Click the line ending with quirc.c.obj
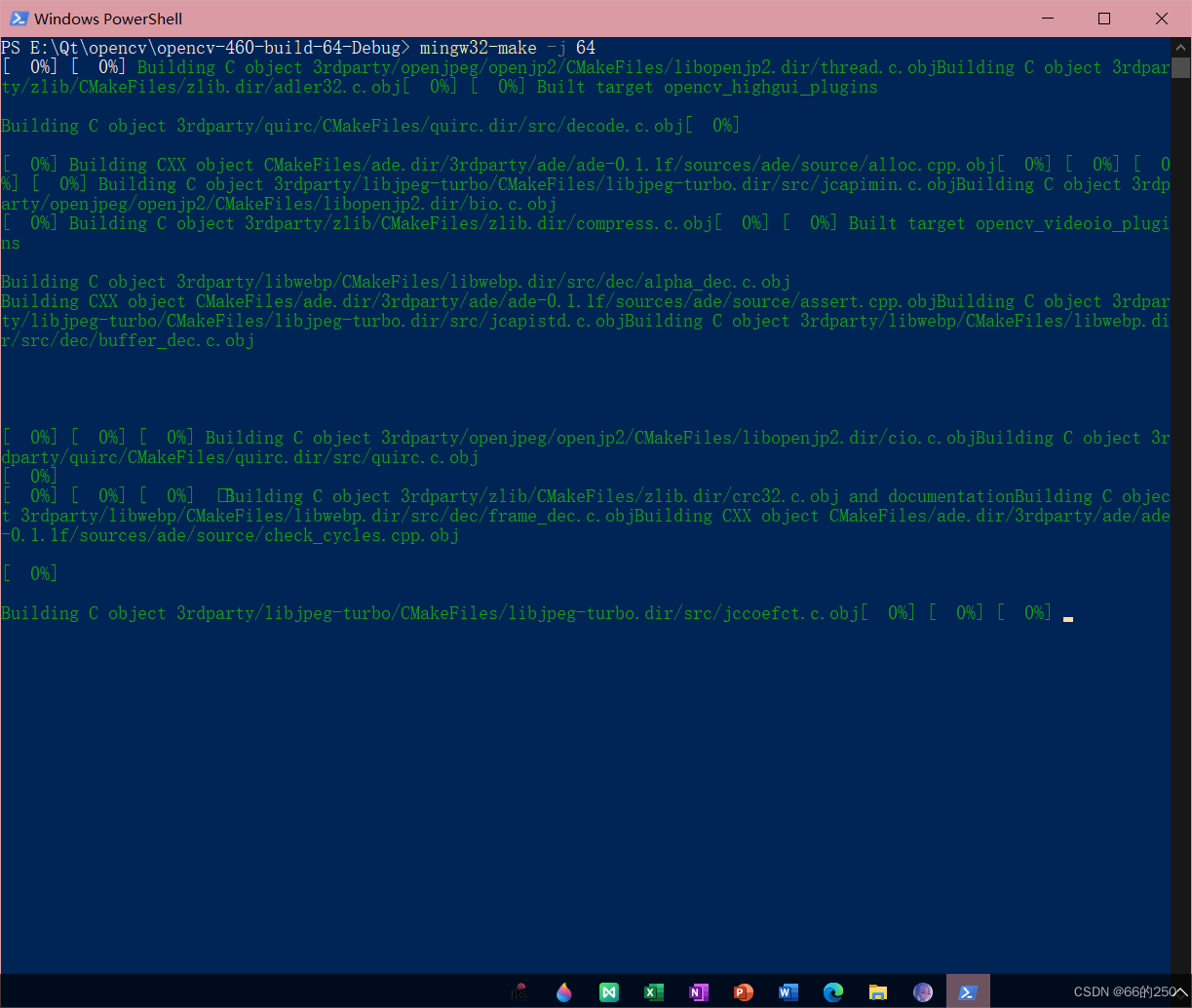The height and width of the screenshot is (1008, 1192). tap(240, 457)
